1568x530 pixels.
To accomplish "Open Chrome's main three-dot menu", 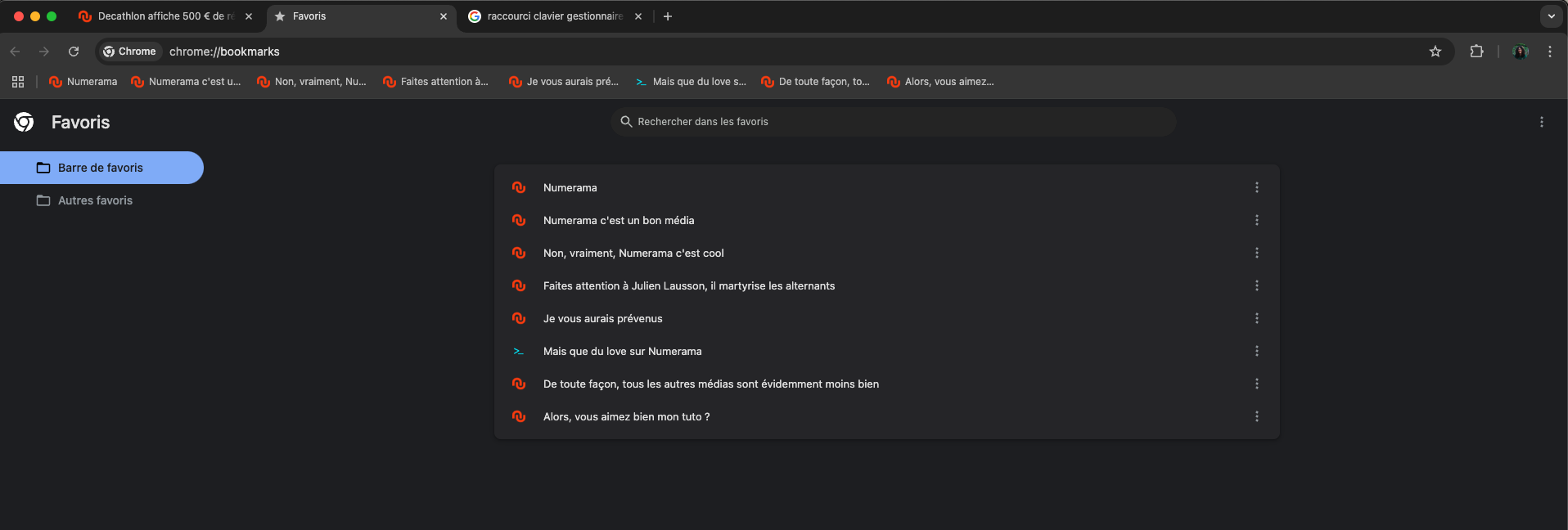I will pos(1550,52).
